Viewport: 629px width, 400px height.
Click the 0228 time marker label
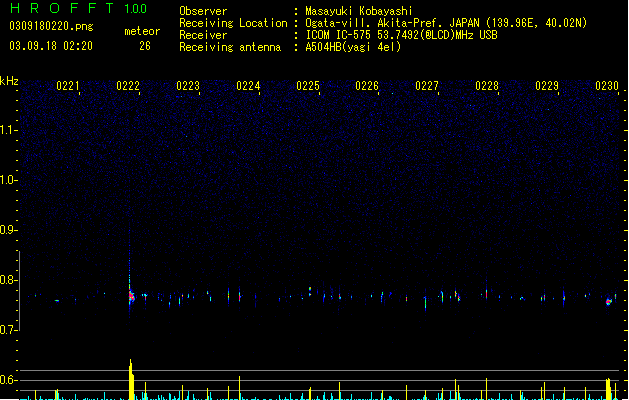[487, 86]
